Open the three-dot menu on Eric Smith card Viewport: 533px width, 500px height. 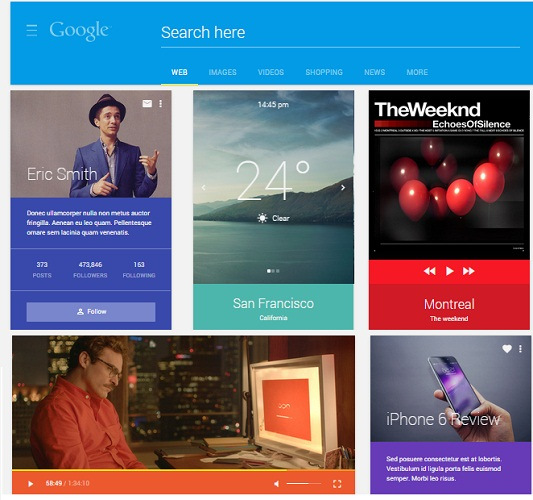[160, 103]
